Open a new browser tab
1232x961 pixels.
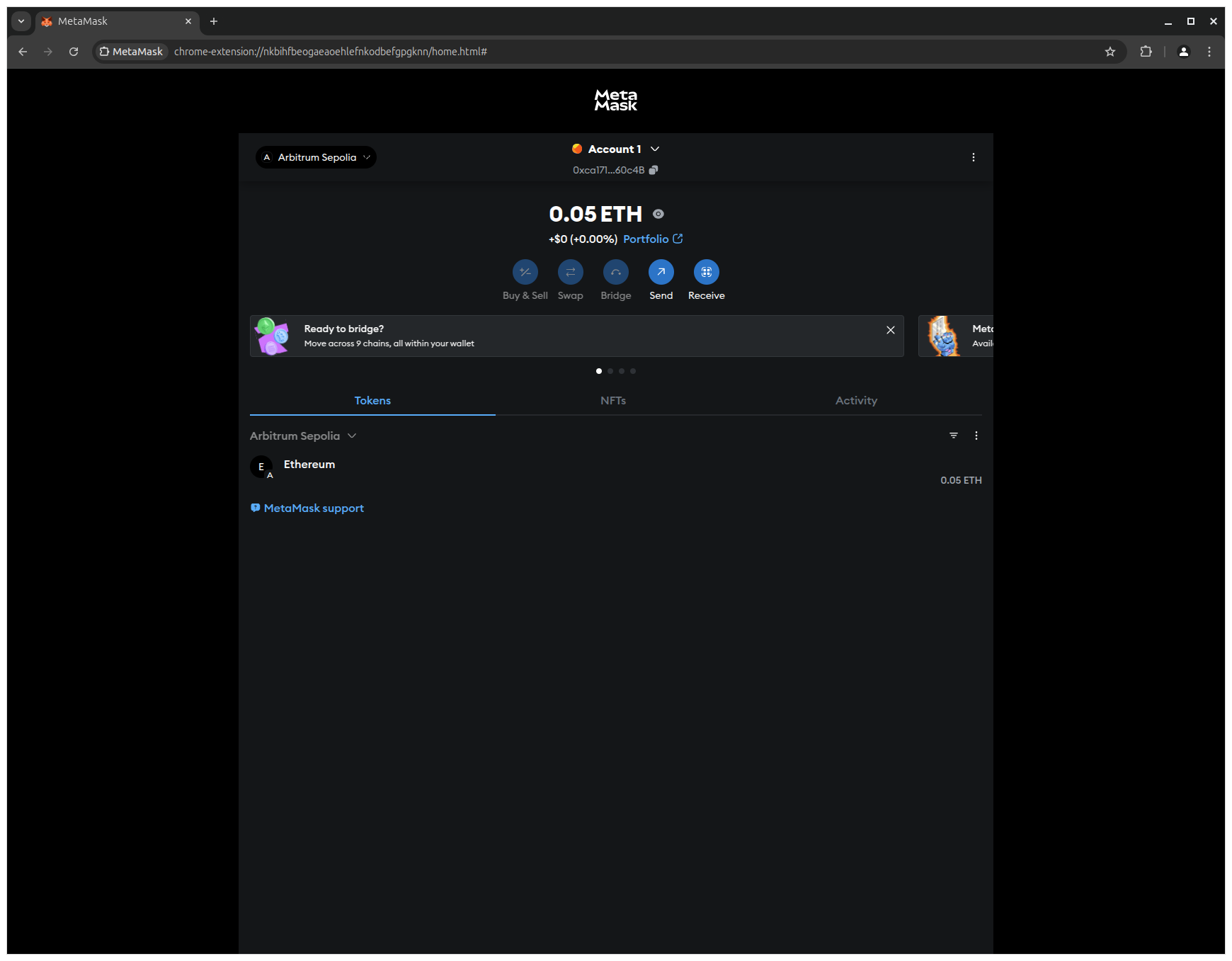point(214,21)
